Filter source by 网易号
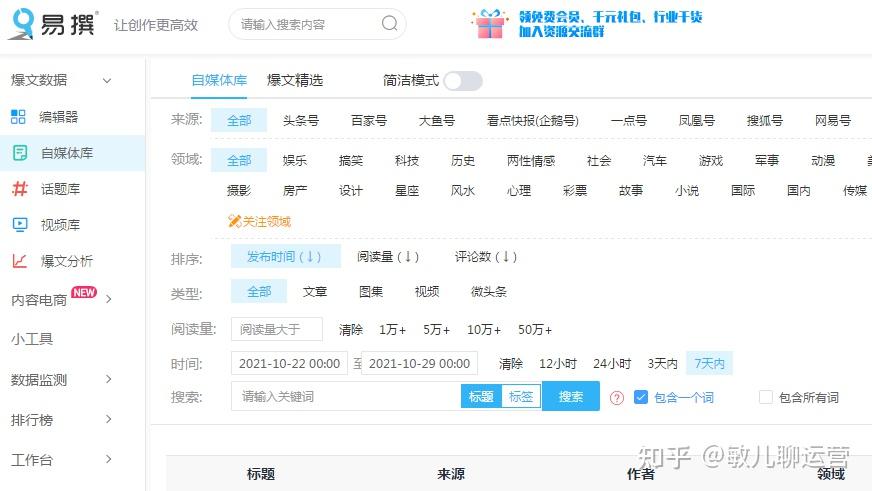 tap(833, 120)
